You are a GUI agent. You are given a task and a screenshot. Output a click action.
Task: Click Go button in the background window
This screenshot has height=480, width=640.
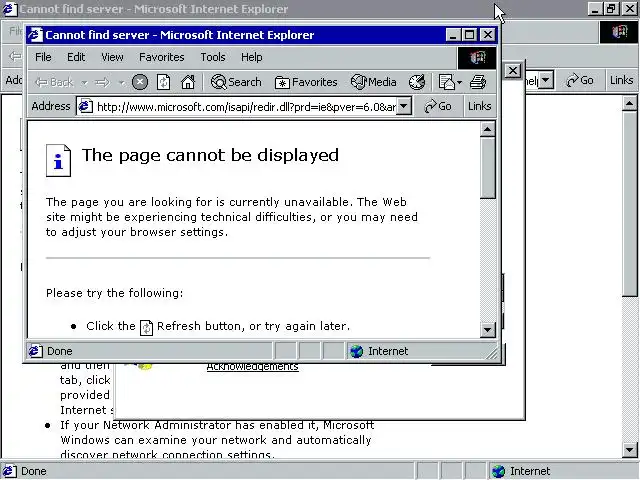[580, 80]
